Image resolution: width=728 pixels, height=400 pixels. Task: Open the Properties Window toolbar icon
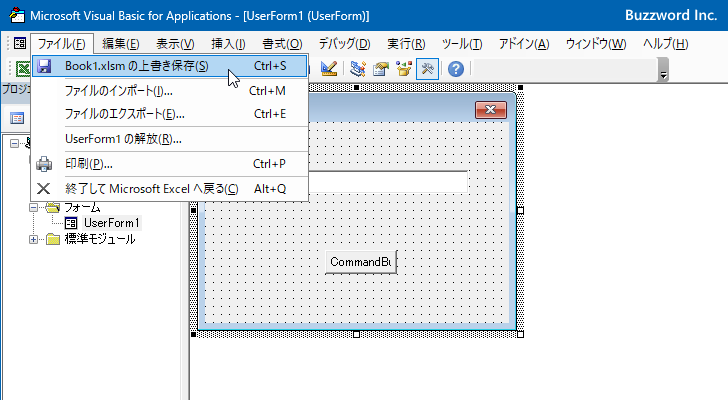point(381,69)
